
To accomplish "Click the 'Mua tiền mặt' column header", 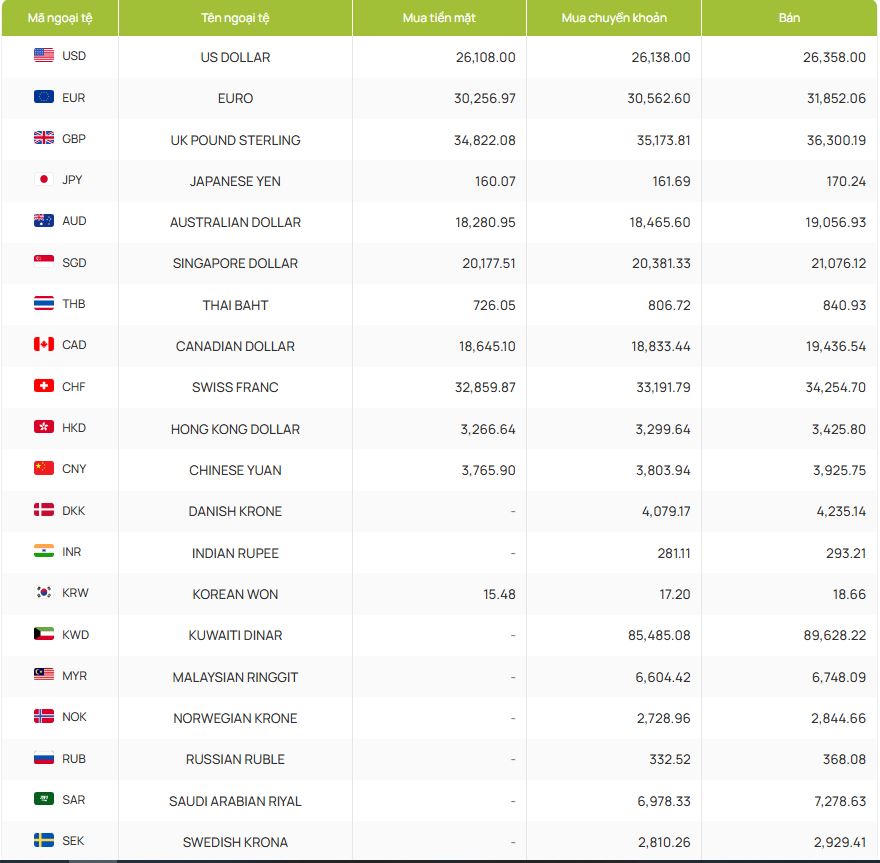I will [x=439, y=18].
